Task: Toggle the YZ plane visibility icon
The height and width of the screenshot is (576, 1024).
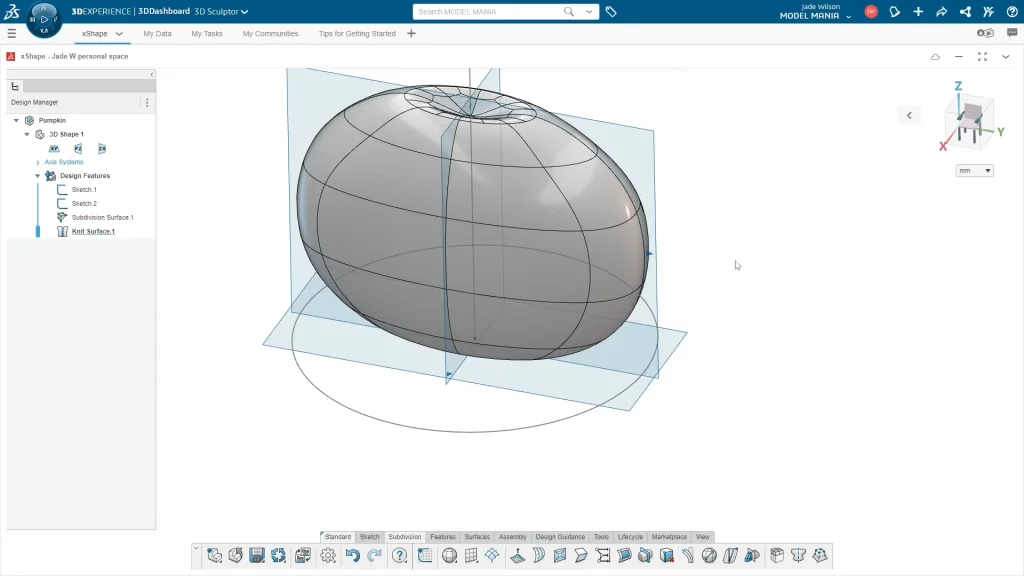Action: (x=78, y=148)
